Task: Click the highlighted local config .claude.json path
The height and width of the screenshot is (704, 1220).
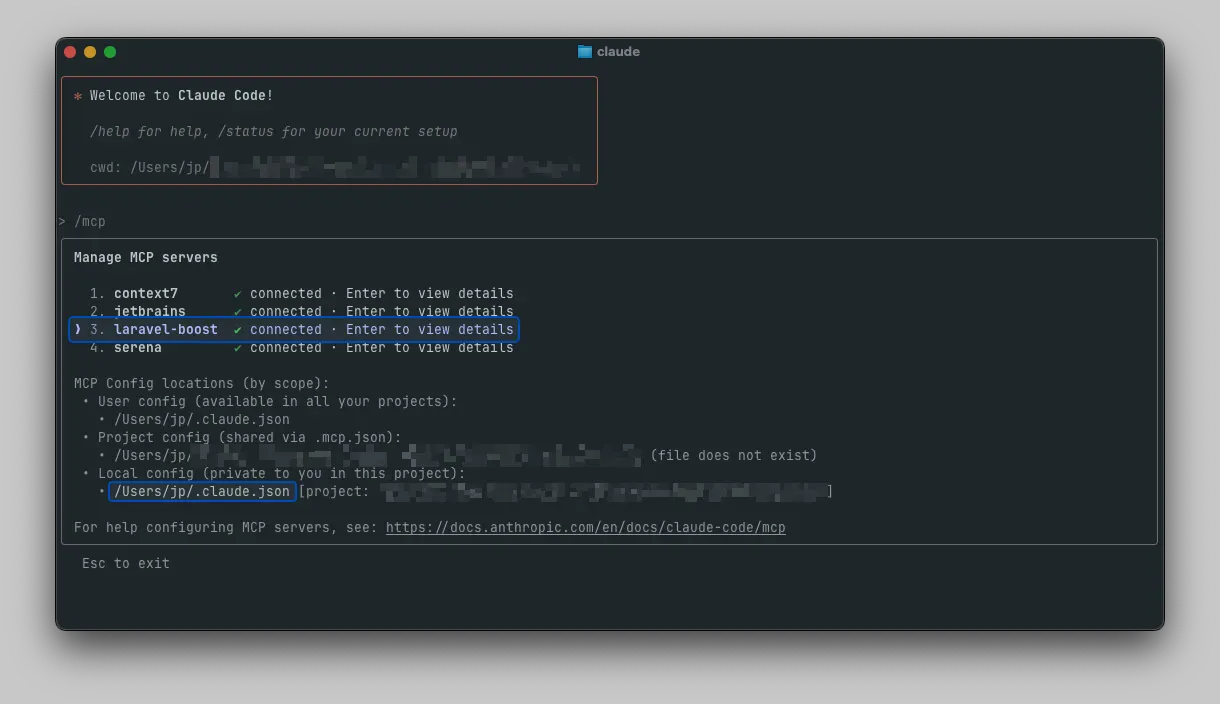Action: coord(201,491)
